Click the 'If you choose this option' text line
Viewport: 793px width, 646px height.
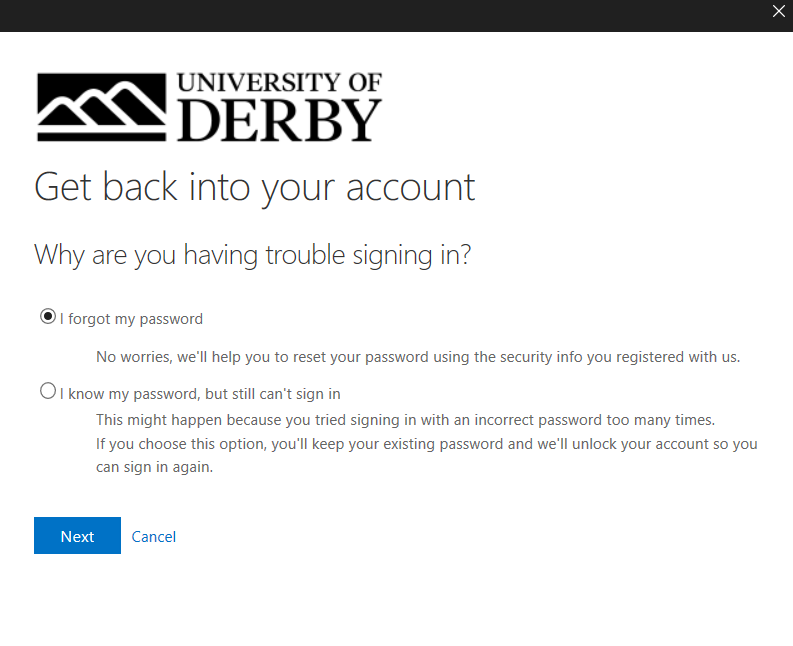click(x=427, y=444)
